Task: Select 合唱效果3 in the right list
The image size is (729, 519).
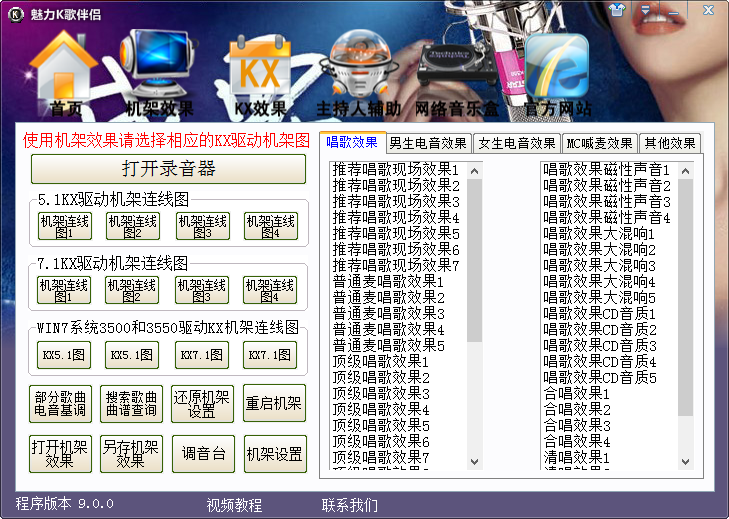Action: pyautogui.click(x=577, y=425)
